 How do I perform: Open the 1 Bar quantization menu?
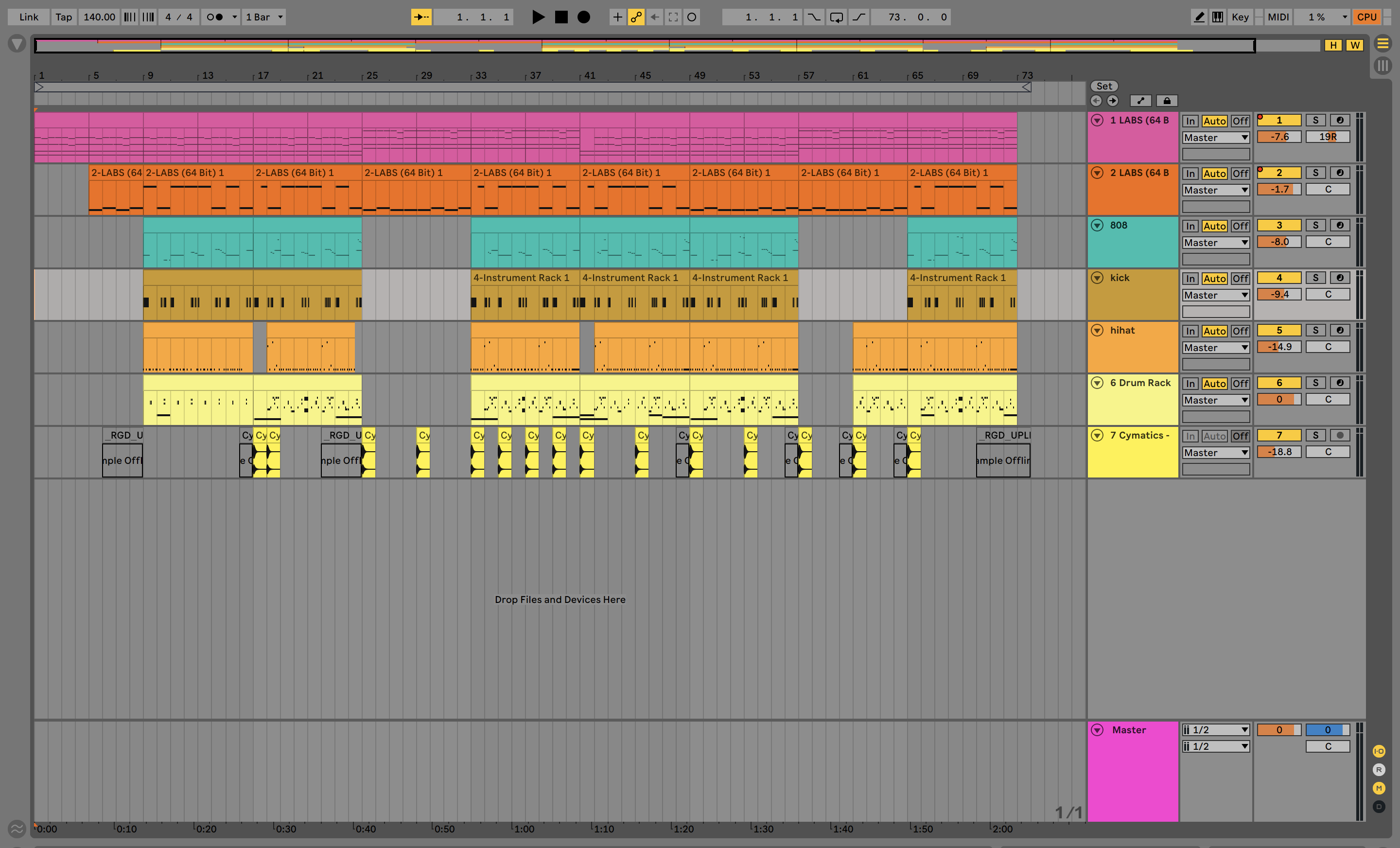click(263, 17)
